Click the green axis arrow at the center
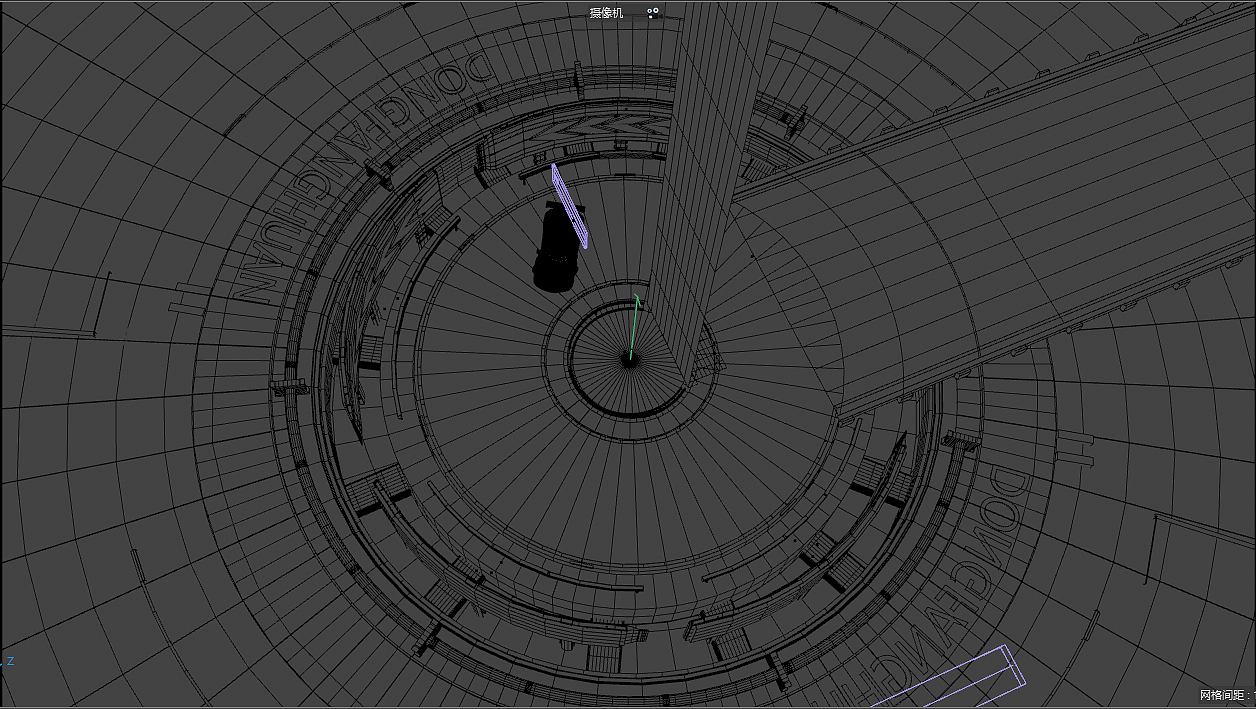This screenshot has width=1256, height=709. [x=634, y=325]
